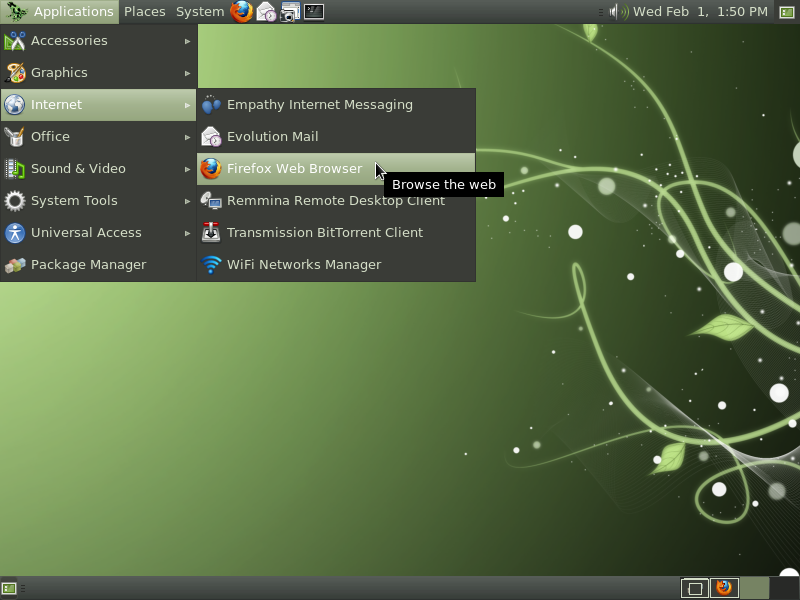Select the Empathy Internet Messaging icon

(213, 104)
